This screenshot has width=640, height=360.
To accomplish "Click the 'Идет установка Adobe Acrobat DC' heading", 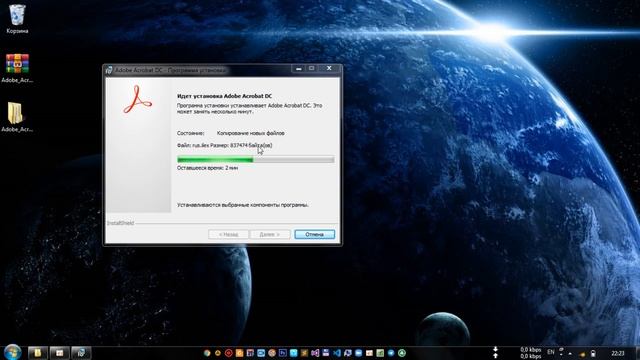I will [224, 96].
